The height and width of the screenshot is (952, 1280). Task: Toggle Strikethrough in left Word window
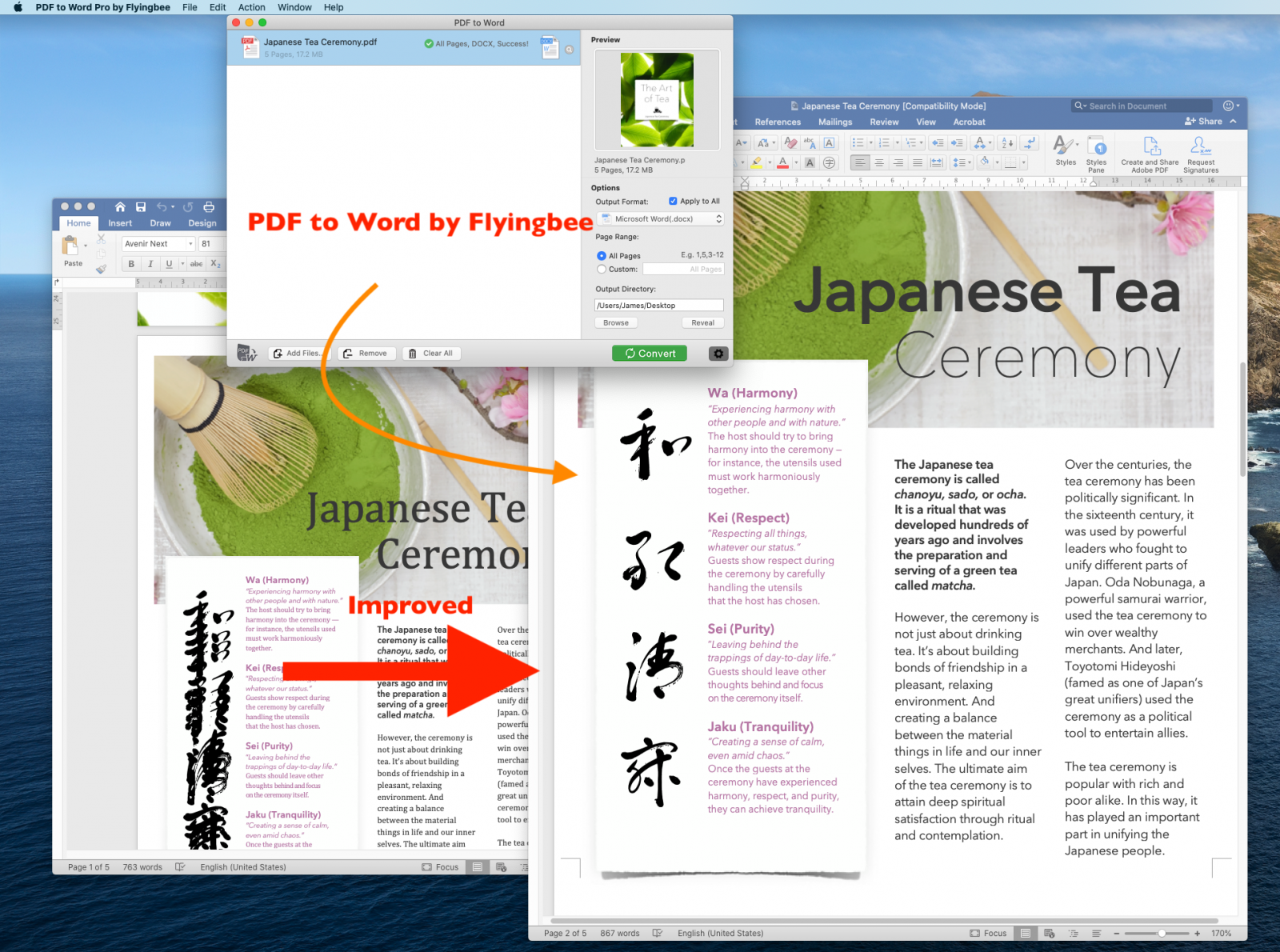[196, 264]
